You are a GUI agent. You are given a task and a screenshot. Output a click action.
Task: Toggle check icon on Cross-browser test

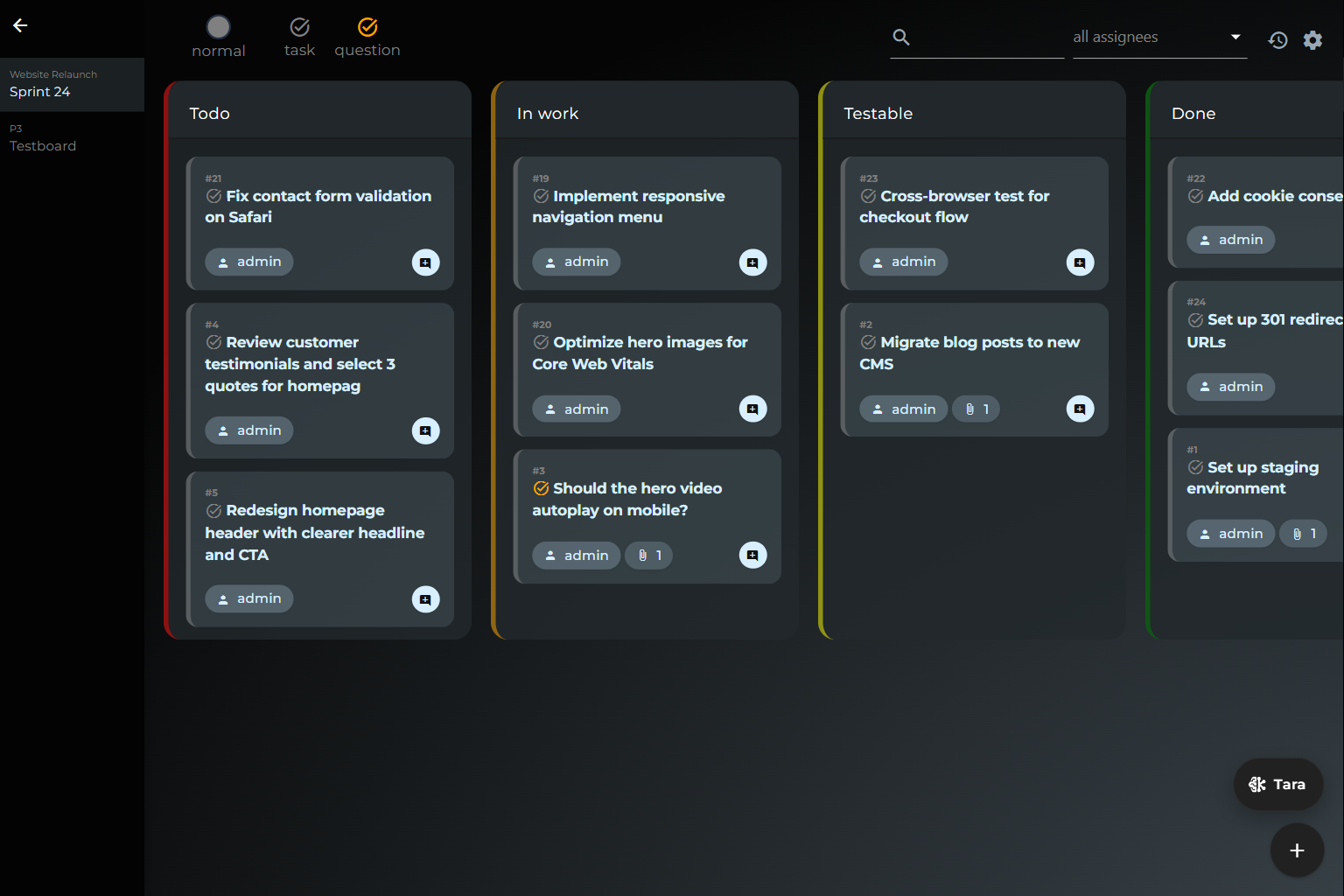tap(868, 196)
